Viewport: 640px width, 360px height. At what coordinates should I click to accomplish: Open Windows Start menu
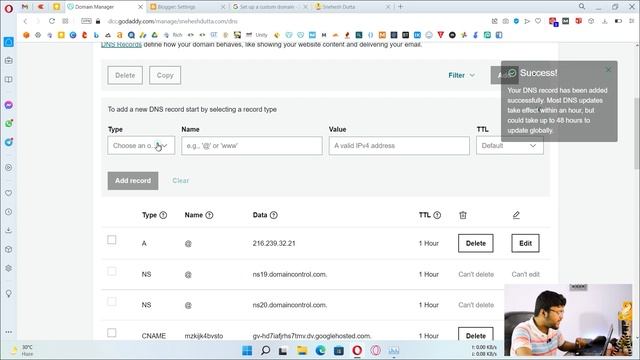(247, 350)
